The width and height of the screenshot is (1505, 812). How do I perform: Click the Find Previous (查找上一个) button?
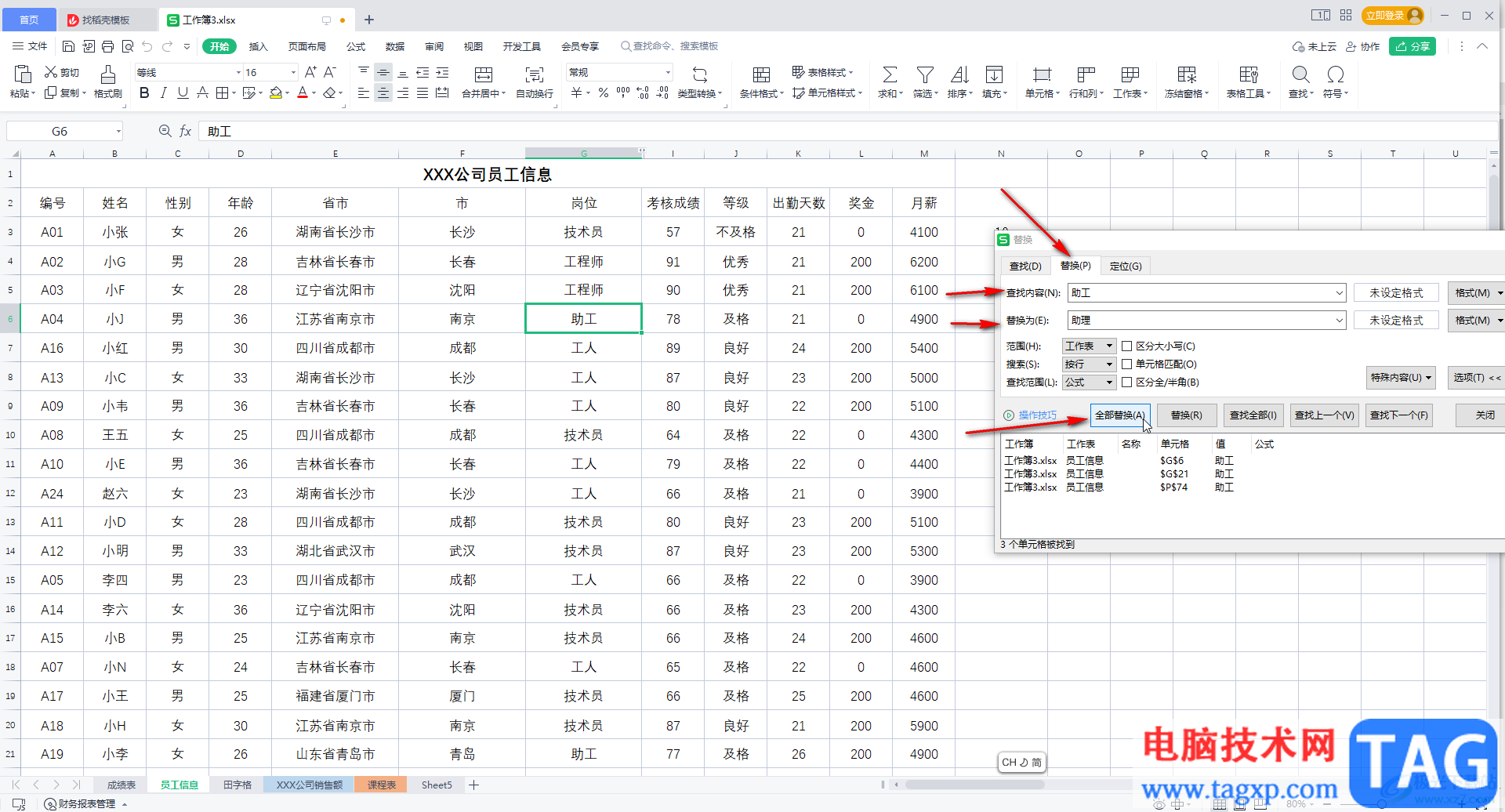(1324, 415)
